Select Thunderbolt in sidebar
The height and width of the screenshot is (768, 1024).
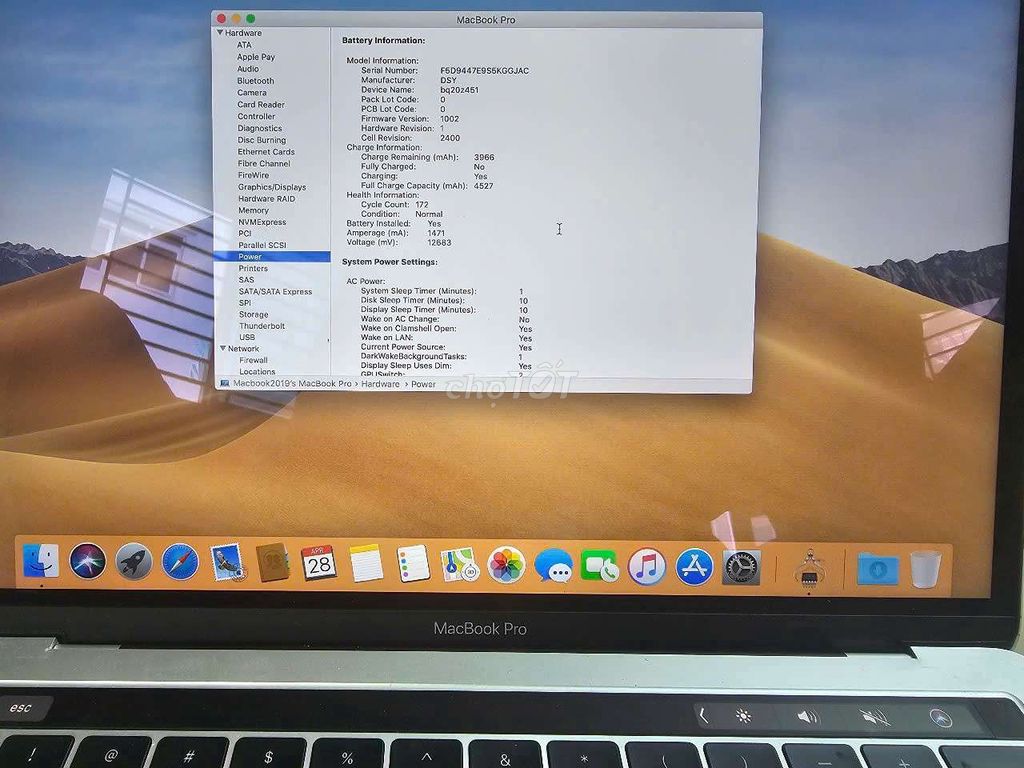point(262,326)
